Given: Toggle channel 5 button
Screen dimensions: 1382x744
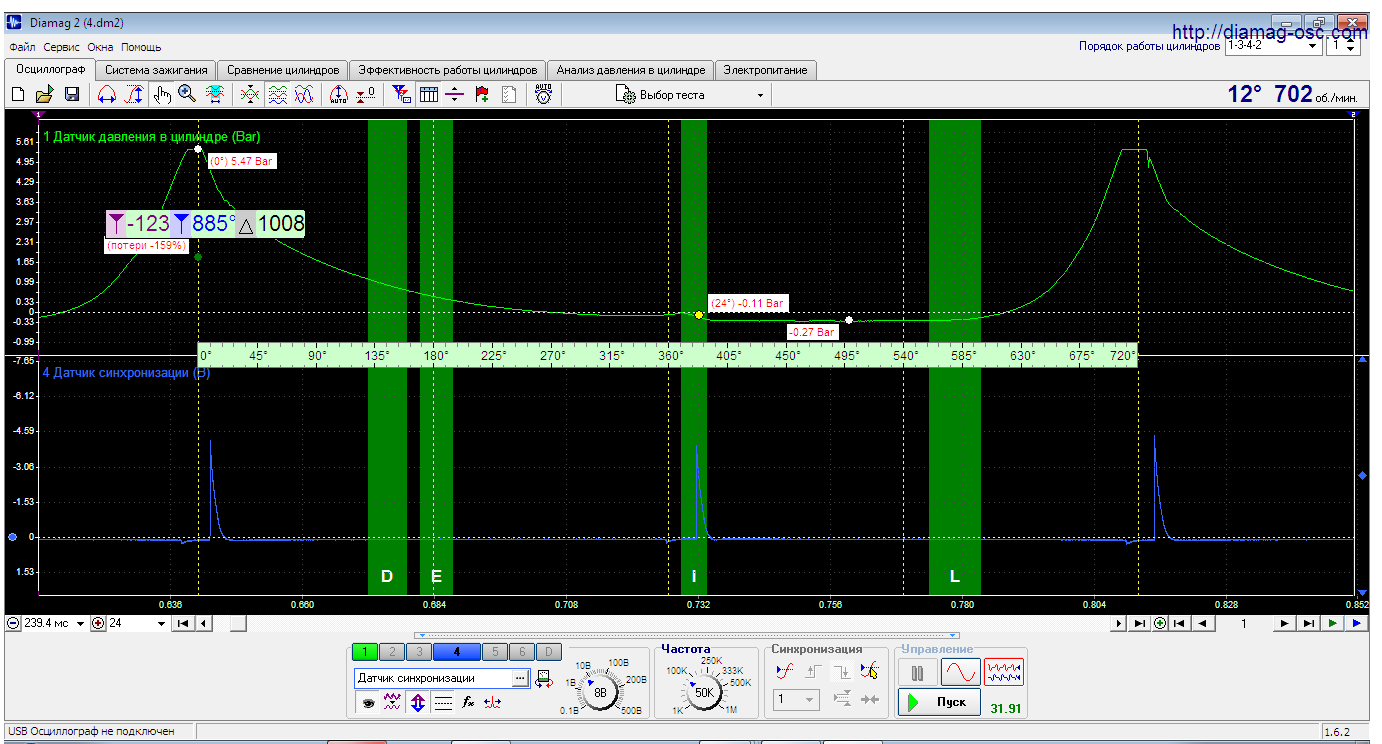Looking at the screenshot, I should click(x=494, y=652).
